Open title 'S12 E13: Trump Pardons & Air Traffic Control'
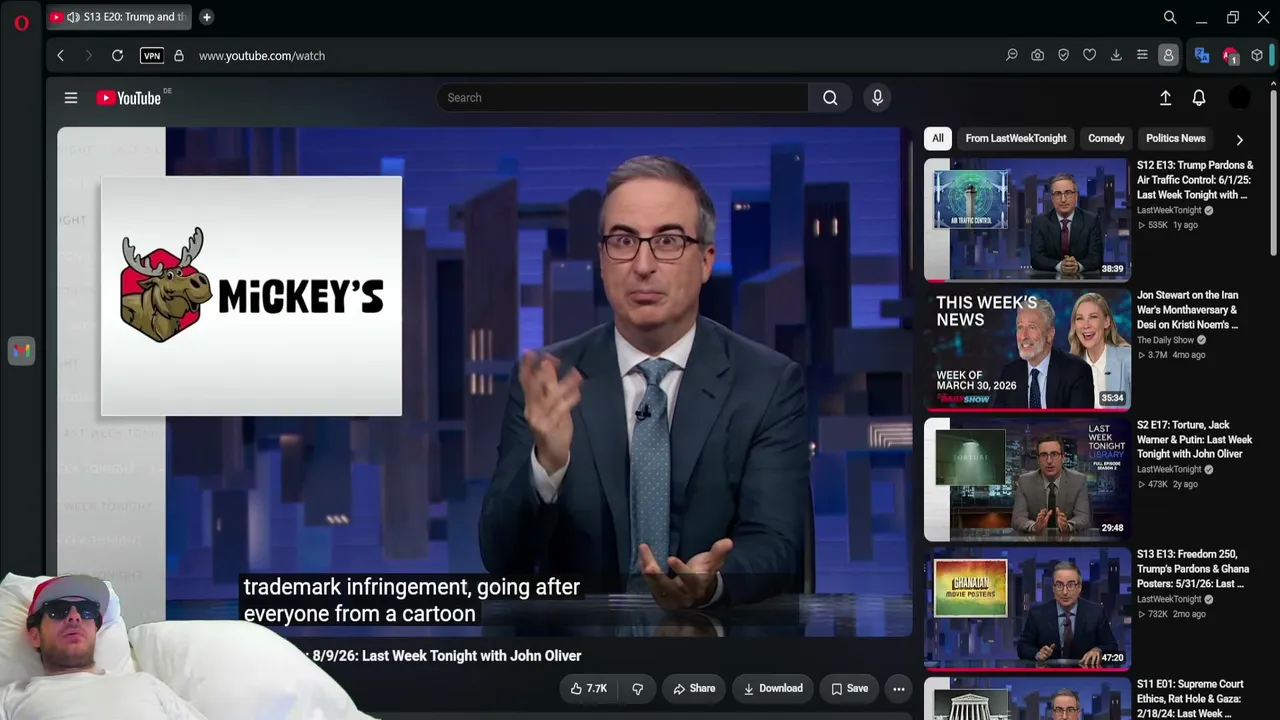1280x720 pixels. pos(1195,180)
